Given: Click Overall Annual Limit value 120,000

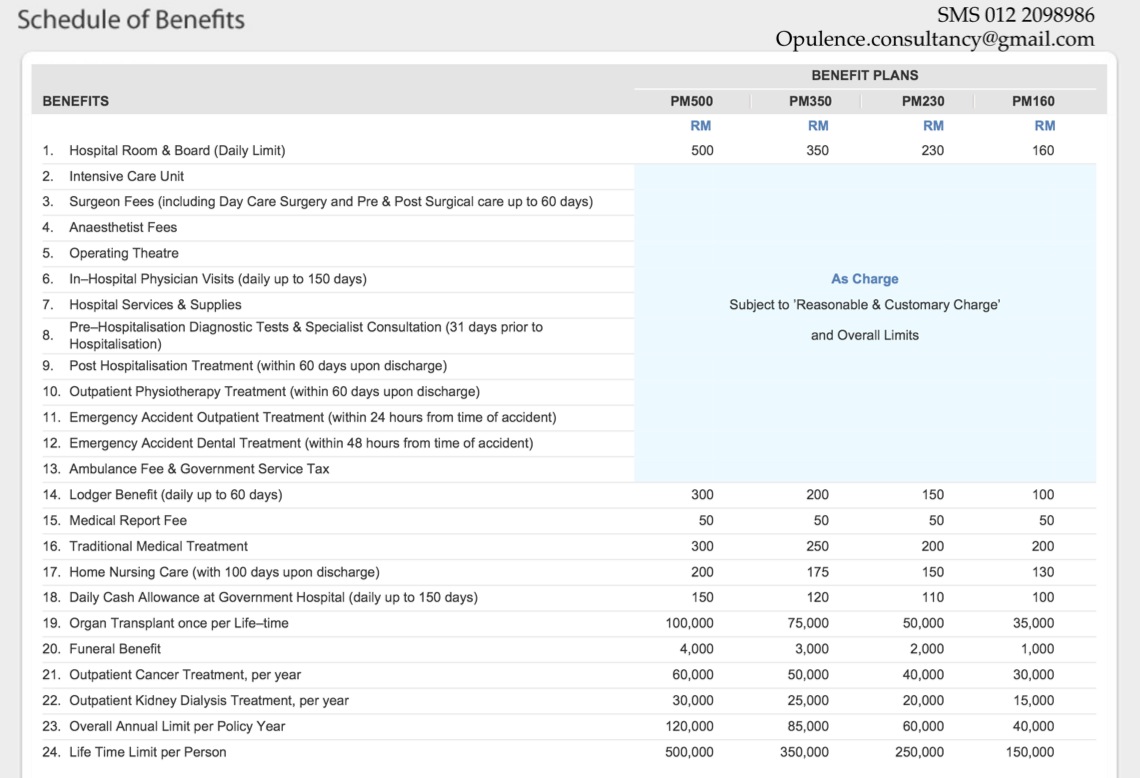Looking at the screenshot, I should pos(689,726).
